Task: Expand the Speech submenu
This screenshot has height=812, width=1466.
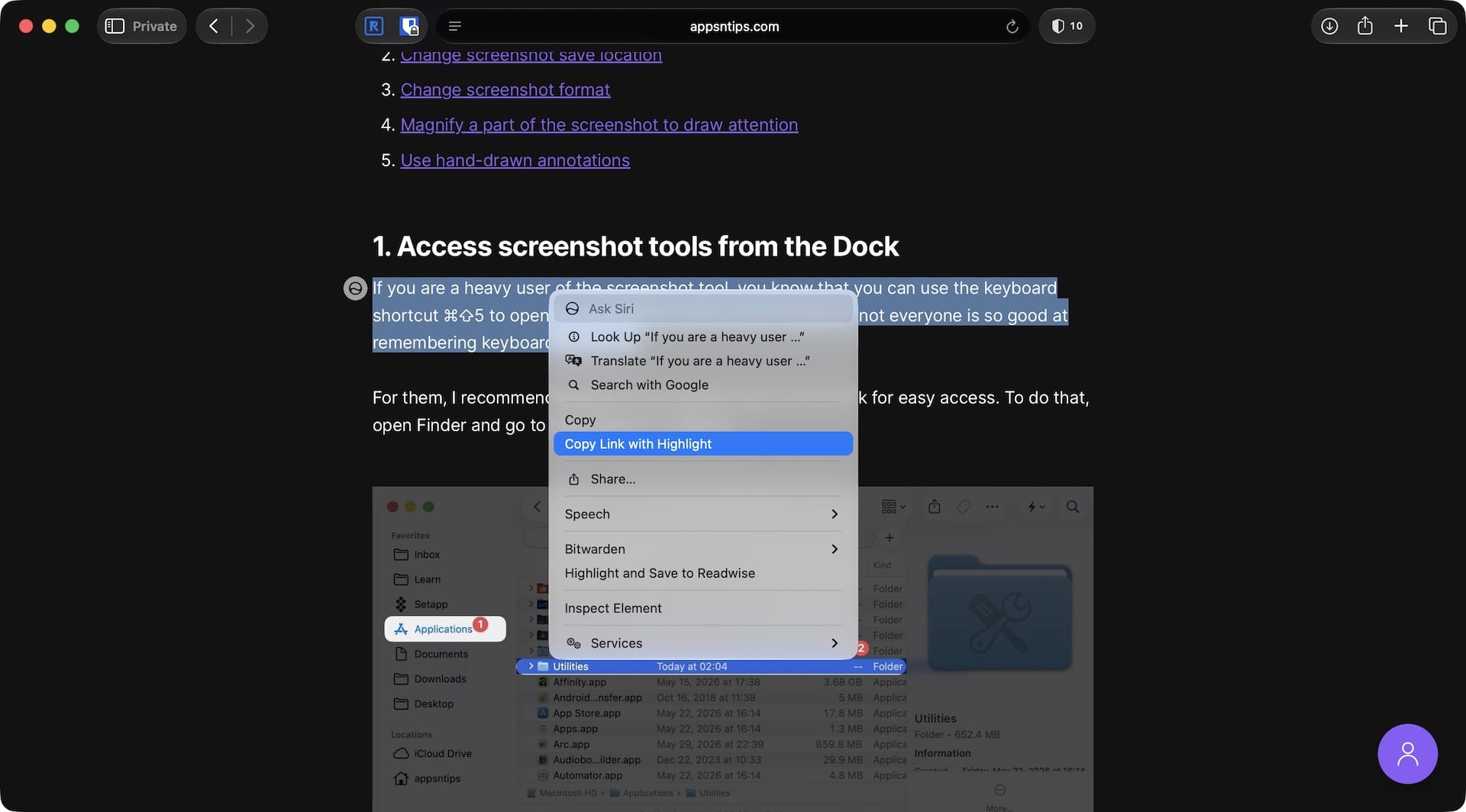Action: coord(702,514)
